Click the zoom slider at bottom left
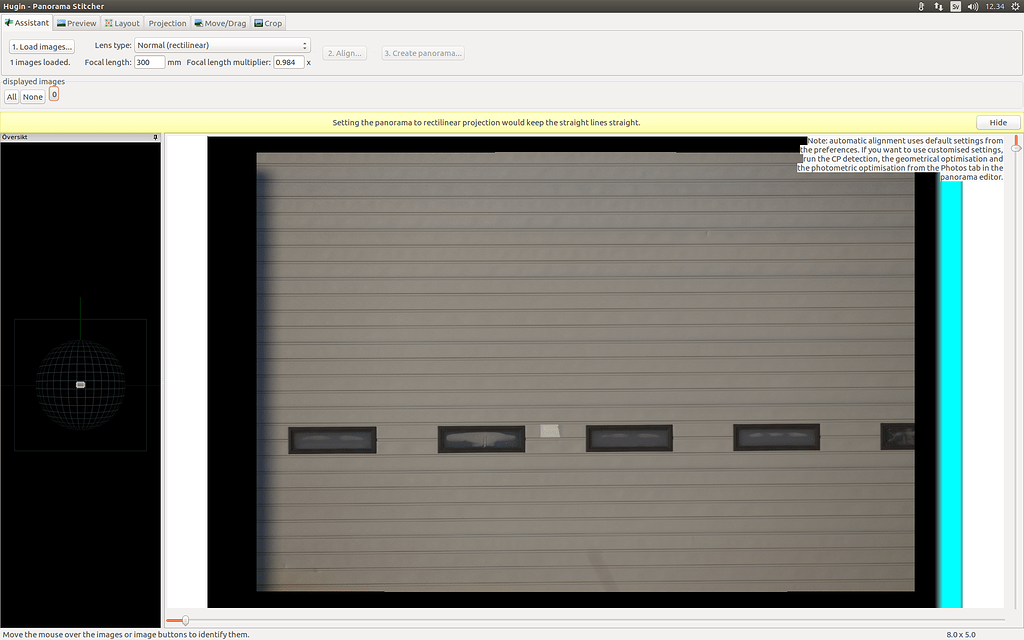1024x640 pixels. (x=183, y=620)
